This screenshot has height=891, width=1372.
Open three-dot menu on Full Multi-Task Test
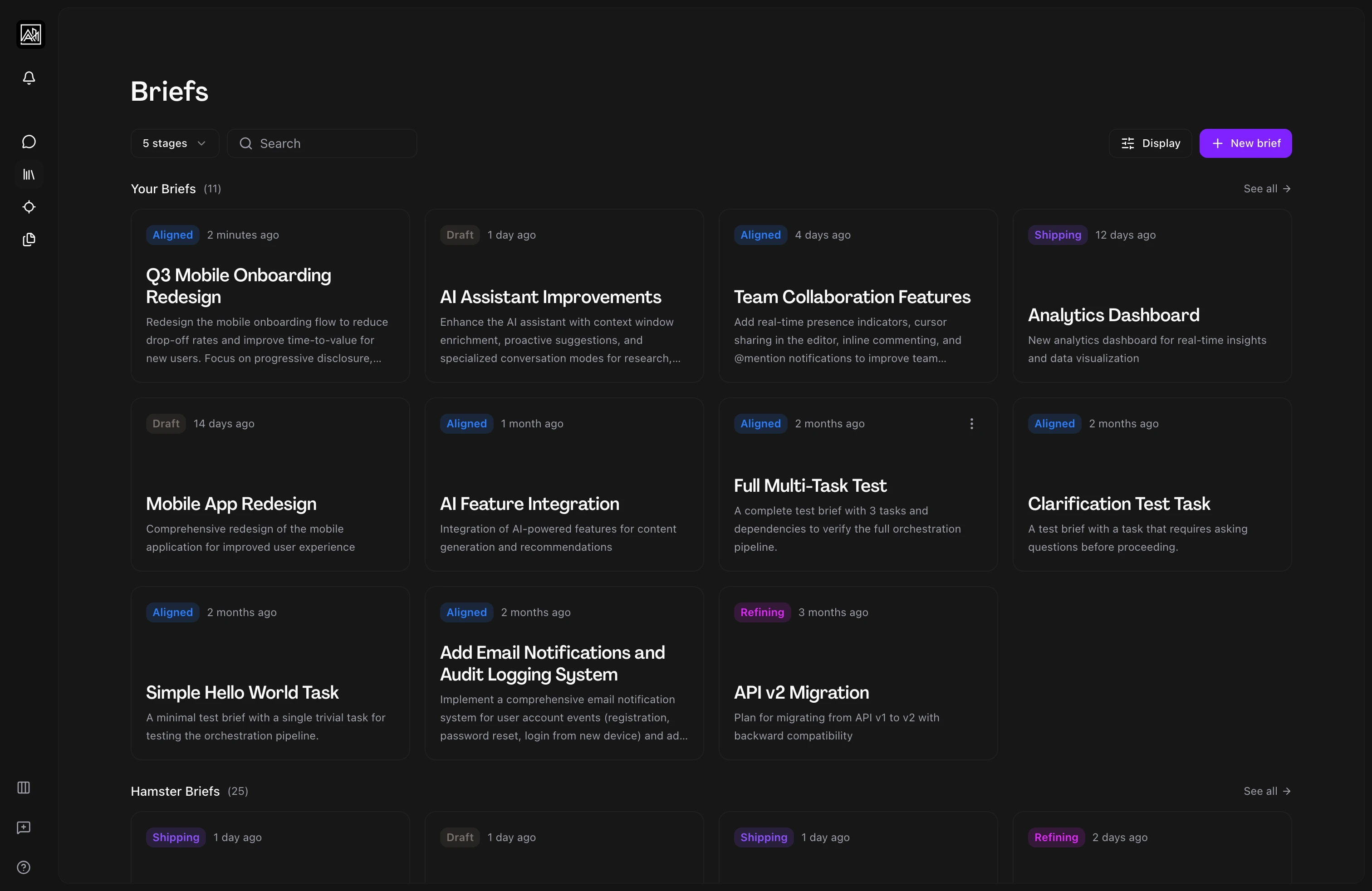tap(971, 424)
